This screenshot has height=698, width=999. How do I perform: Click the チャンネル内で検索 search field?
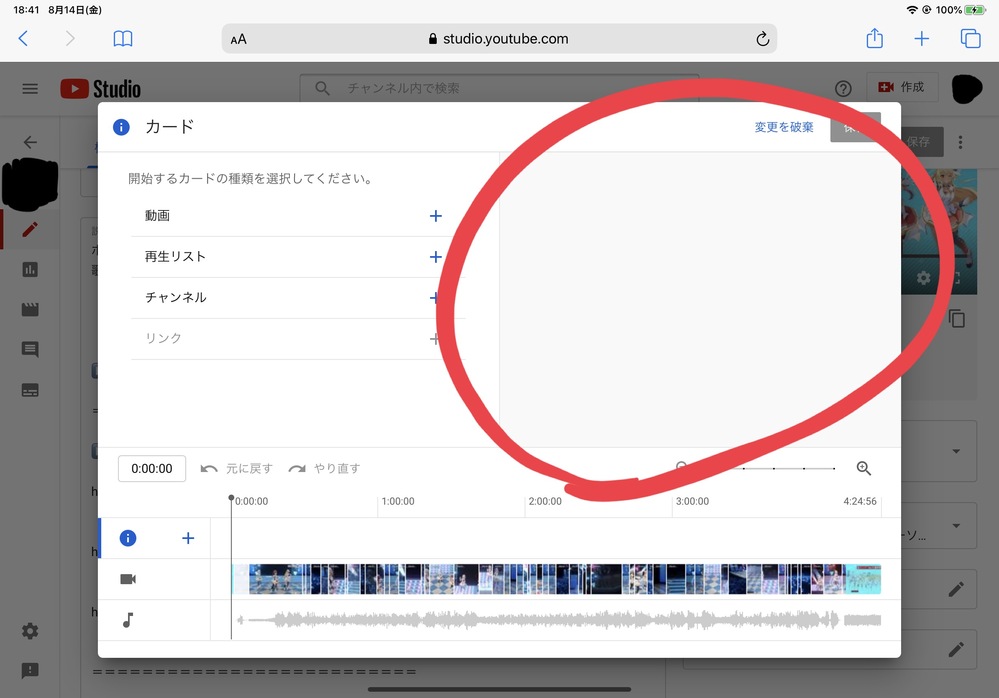click(499, 88)
